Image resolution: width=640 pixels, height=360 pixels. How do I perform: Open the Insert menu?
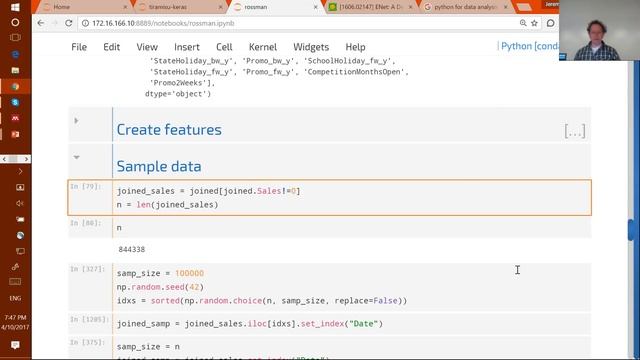187,47
